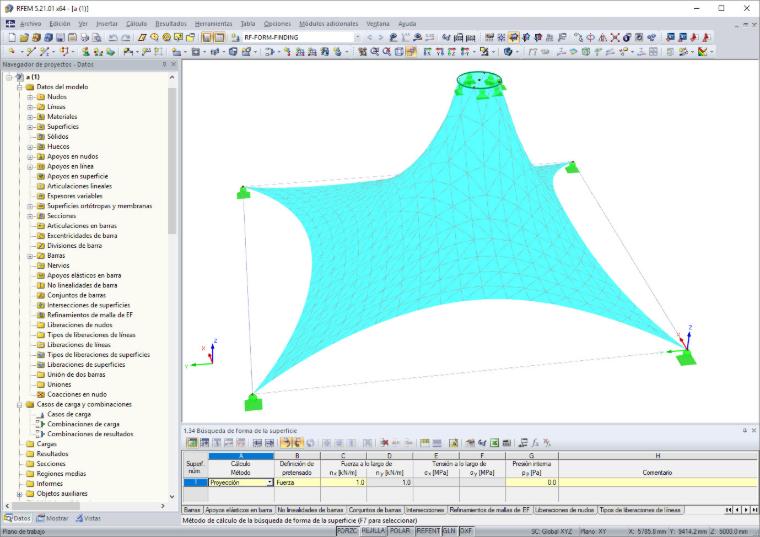Toggle the table panel display icon
760x537 pixels.
click(219, 37)
